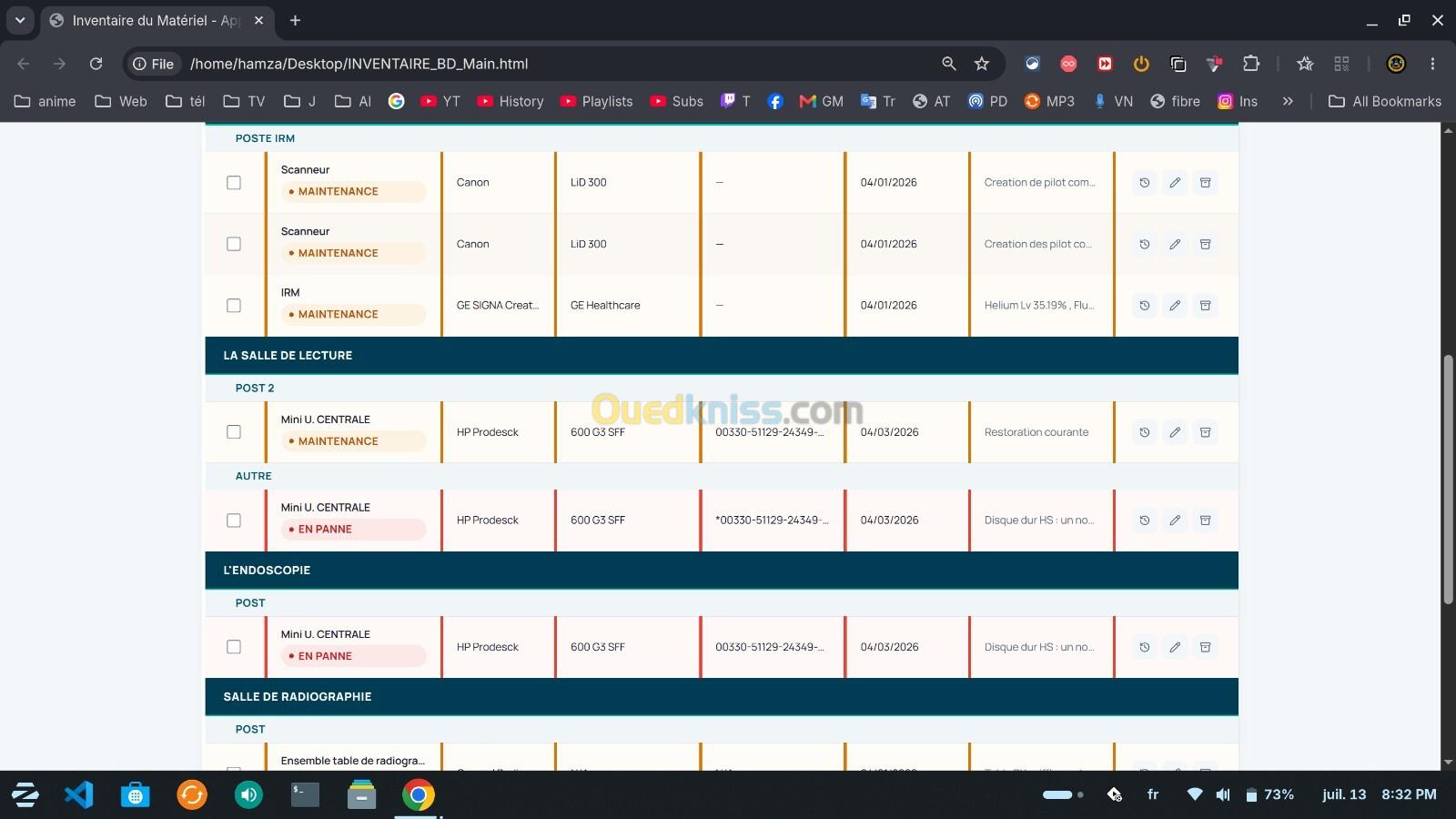This screenshot has height=819, width=1456.
Task: Check the Post 2 Mini U. CENTRALE row
Action: pos(234,432)
